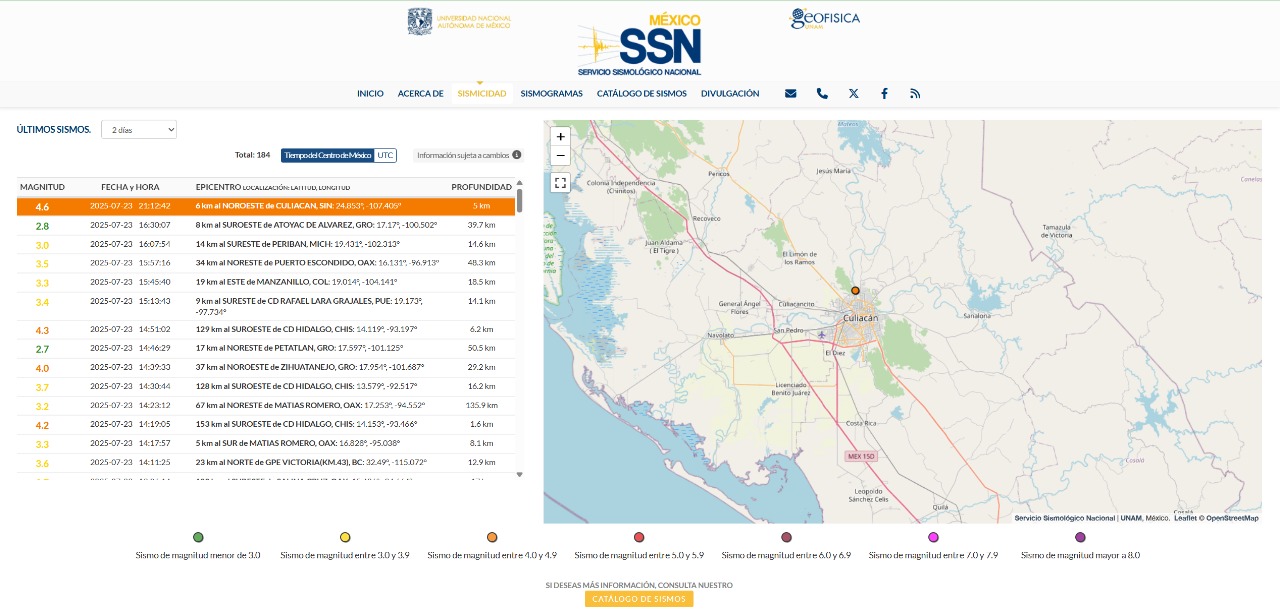Click the 'Total: 184' count text
Image resolution: width=1280 pixels, height=609 pixels.
pos(252,155)
